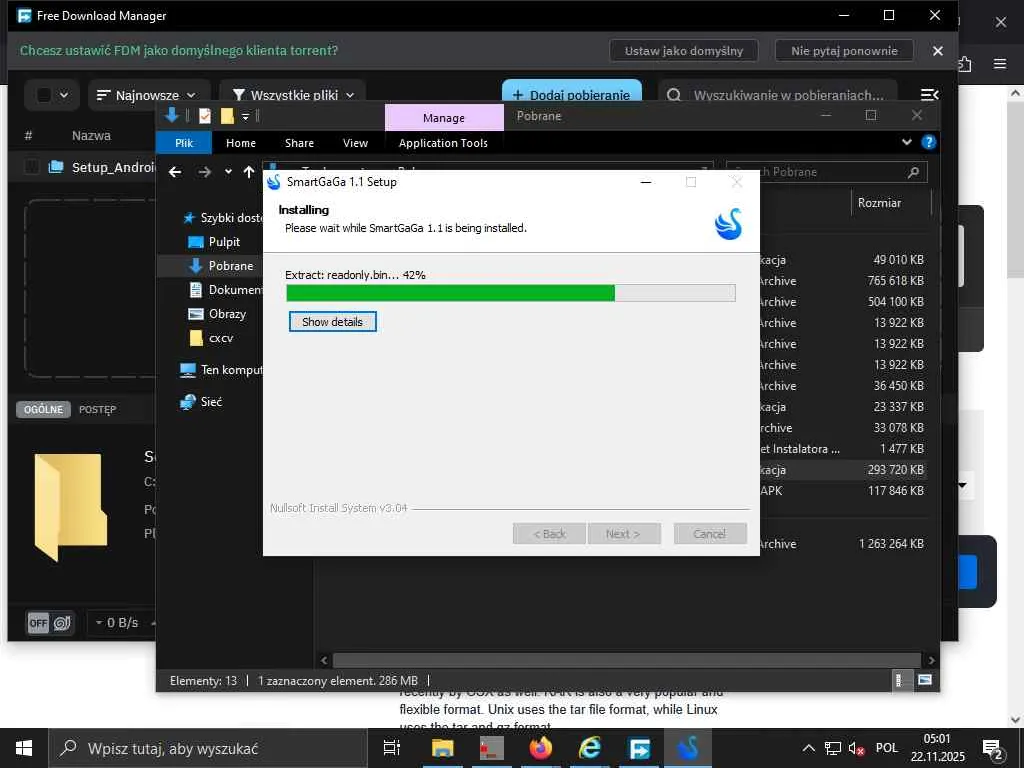This screenshot has width=1024, height=768.
Task: Open the Application Tools ribbon tab
Action: [443, 143]
